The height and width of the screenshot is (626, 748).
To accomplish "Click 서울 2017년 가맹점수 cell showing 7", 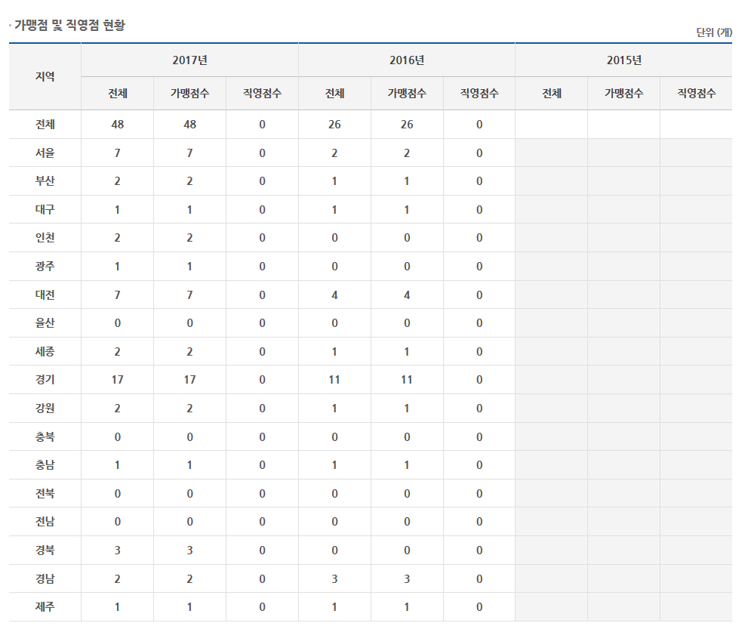I will pos(189,153).
